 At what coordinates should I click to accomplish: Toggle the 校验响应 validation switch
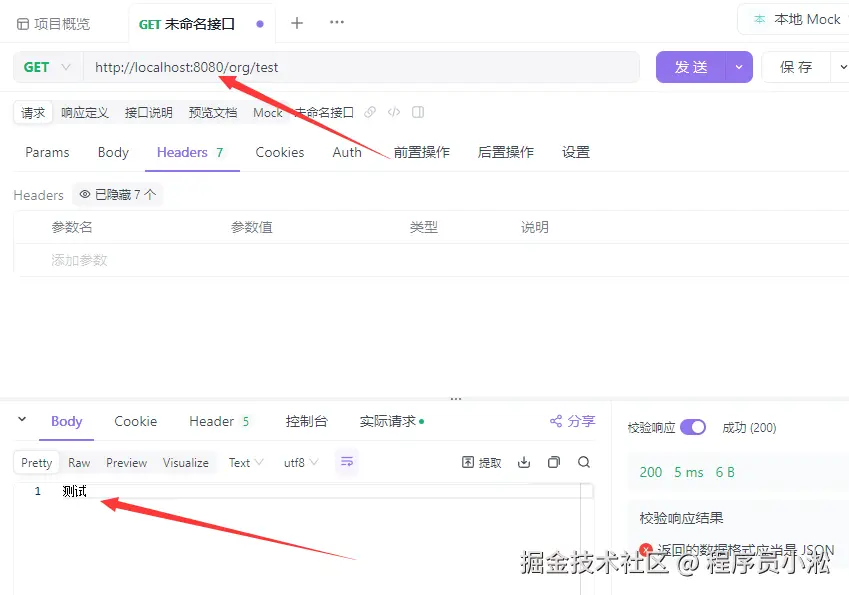(x=693, y=427)
